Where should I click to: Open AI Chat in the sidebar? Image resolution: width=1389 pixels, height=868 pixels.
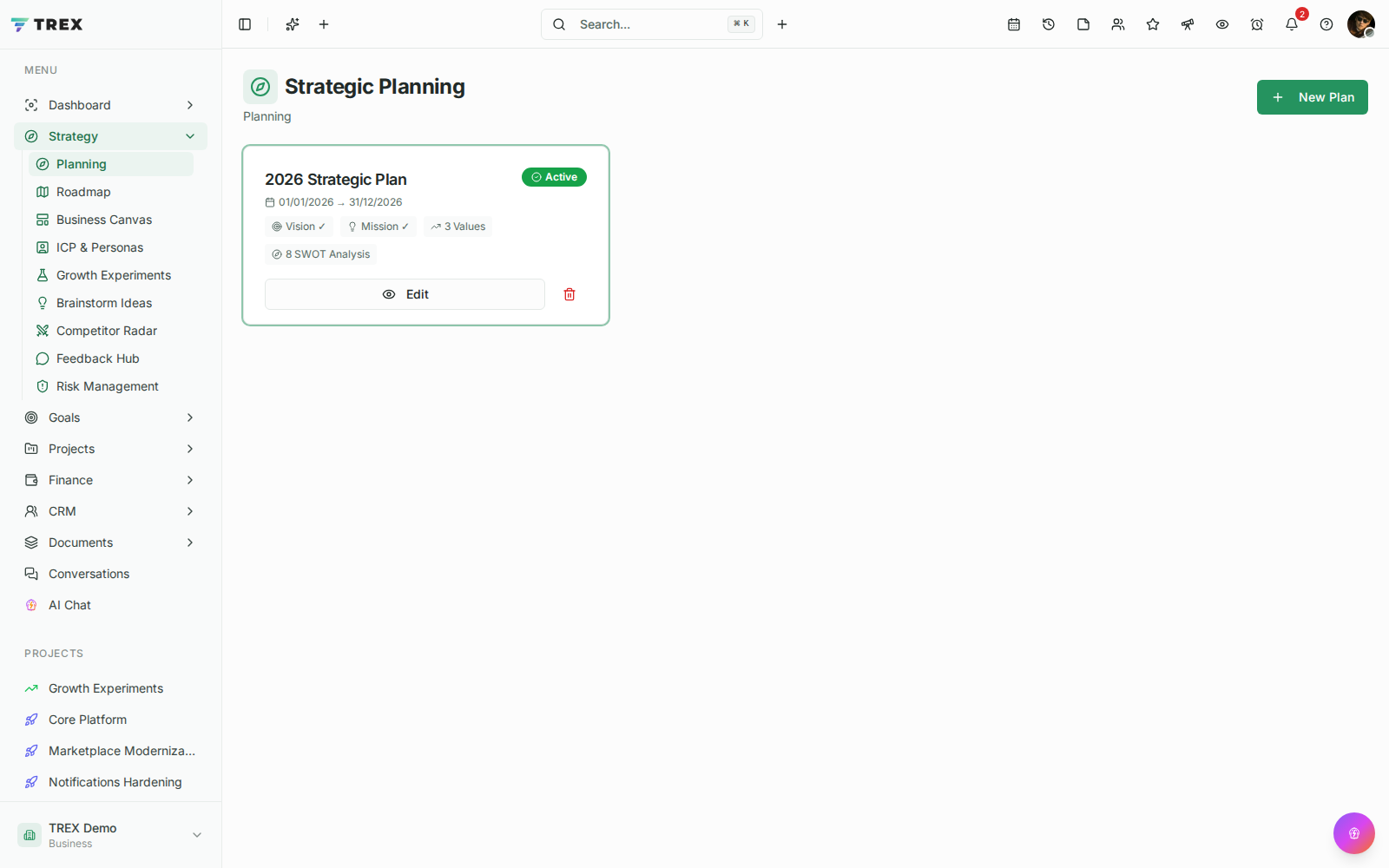coord(110,605)
